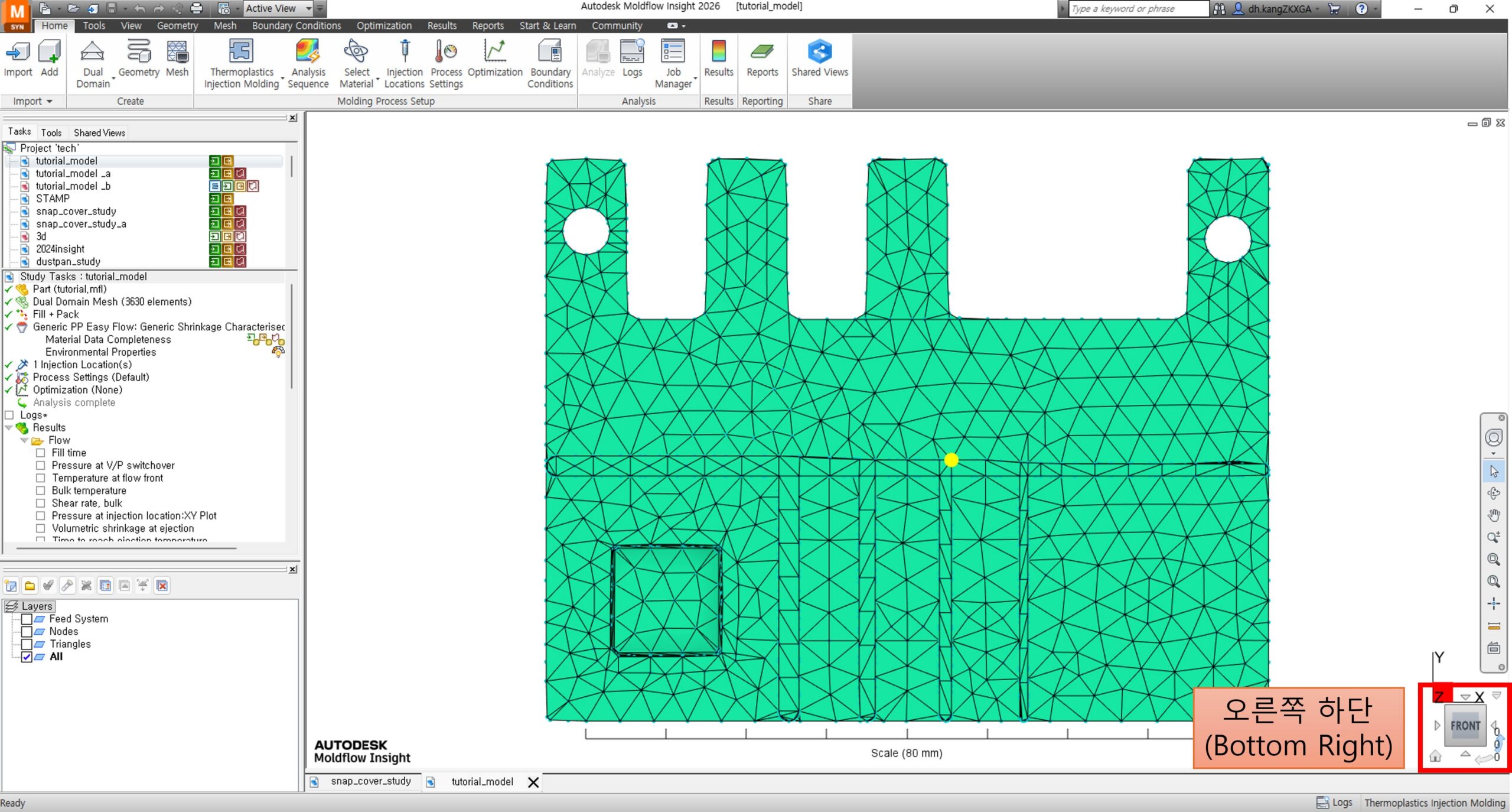The height and width of the screenshot is (812, 1512).
Task: Click the Shared Views ribbon icon
Action: click(x=820, y=52)
